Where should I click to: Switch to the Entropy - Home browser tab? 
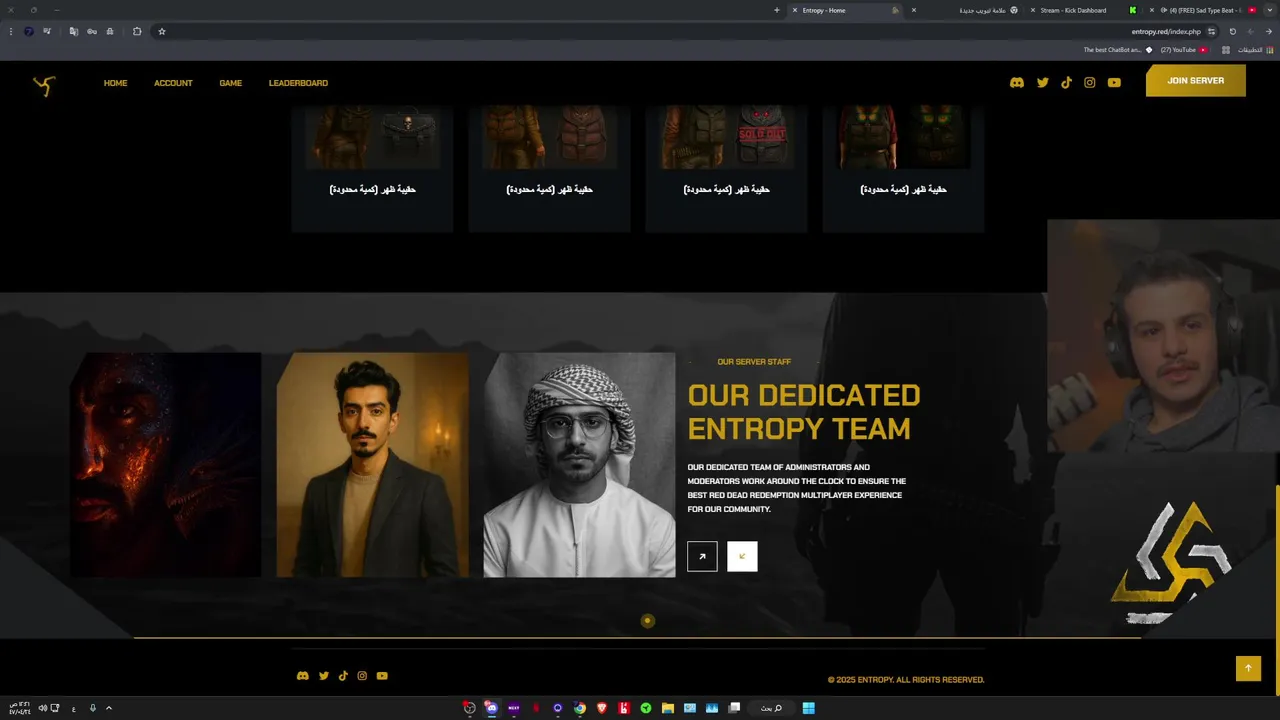pyautogui.click(x=846, y=10)
